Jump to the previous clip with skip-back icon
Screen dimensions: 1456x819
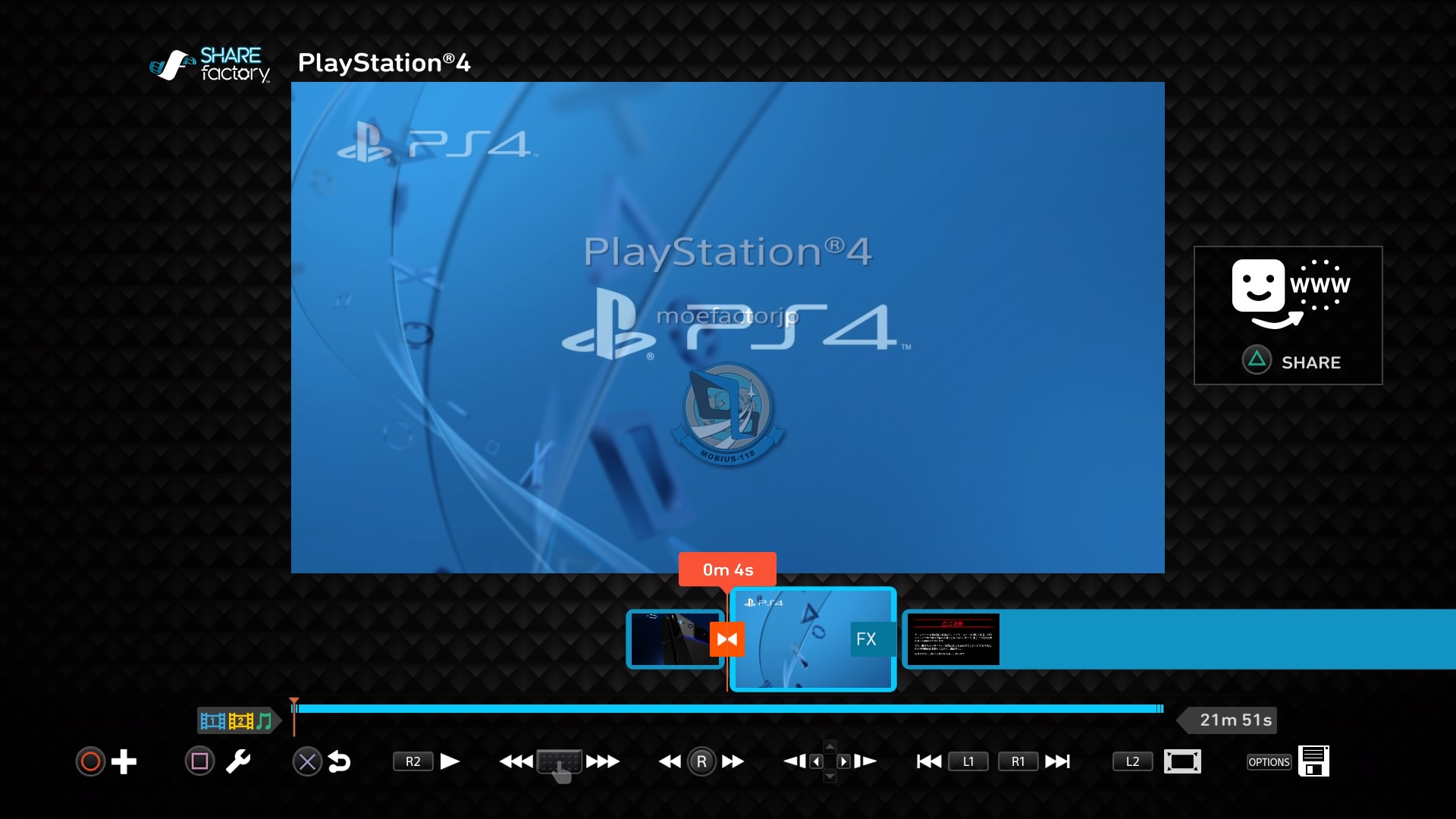928,762
